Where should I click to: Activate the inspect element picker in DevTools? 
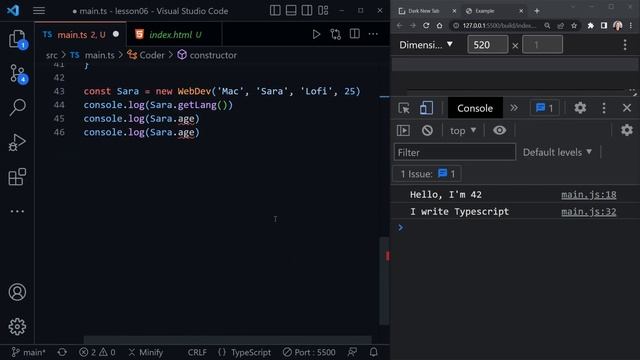[x=404, y=108]
